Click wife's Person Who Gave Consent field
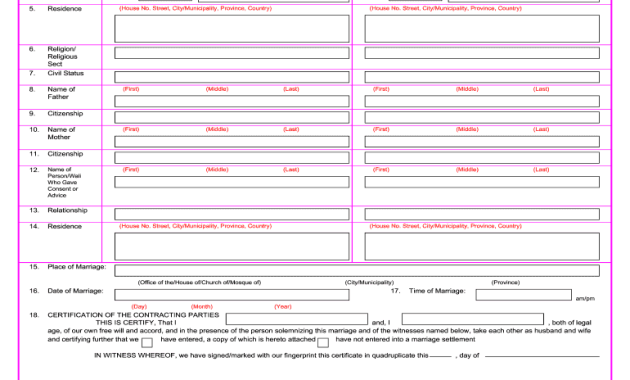Viewport: 630px width, 380px height. pos(482,182)
